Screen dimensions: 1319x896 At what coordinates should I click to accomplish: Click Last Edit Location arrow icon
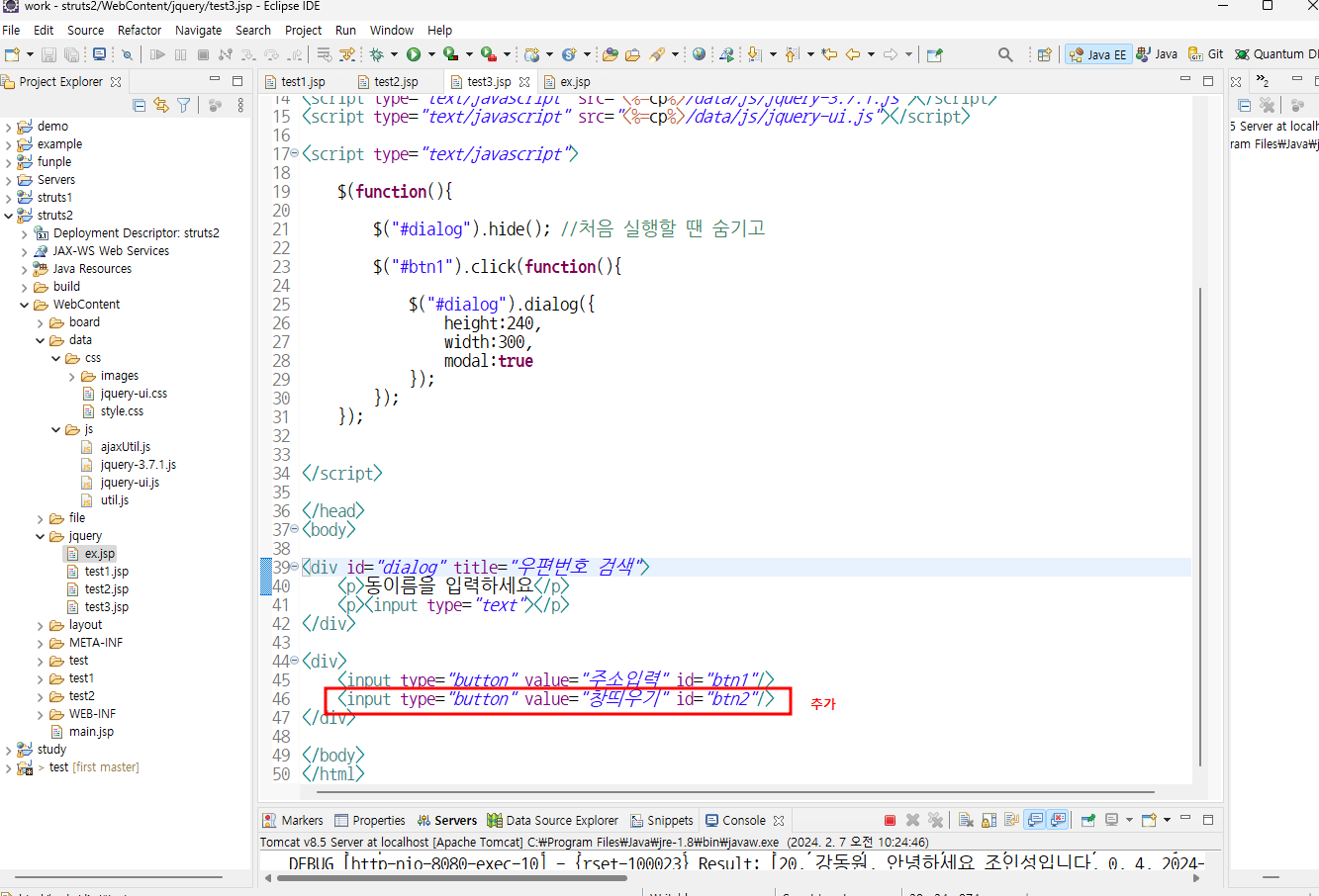click(x=829, y=54)
